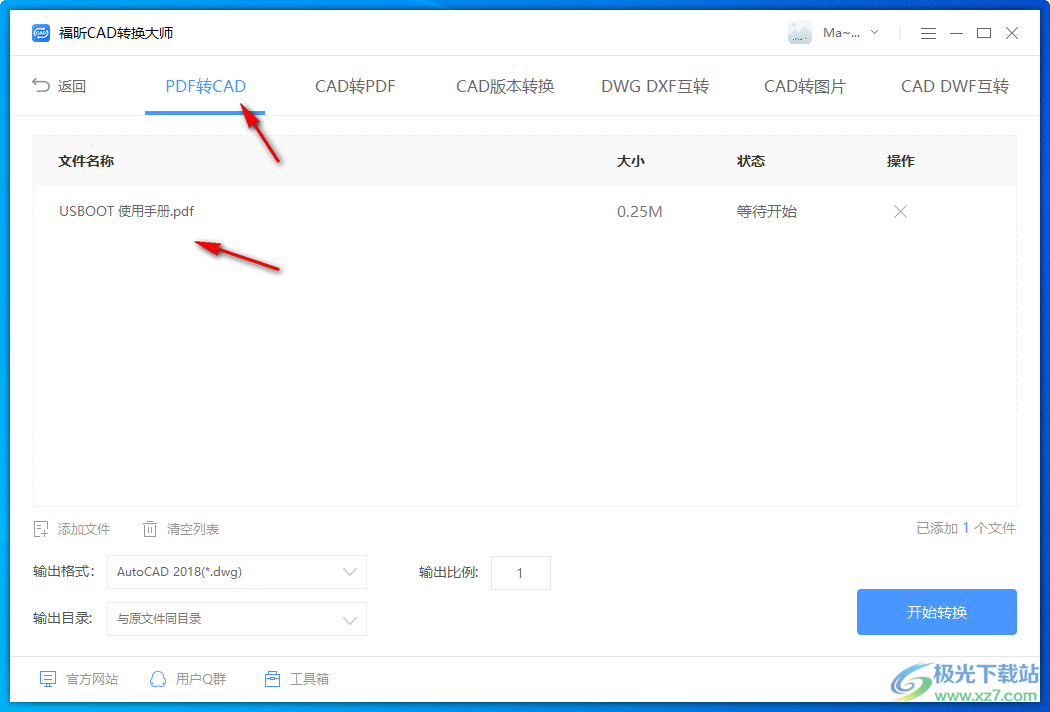Maximize the application window
Image resolution: width=1050 pixels, height=712 pixels.
984,33
